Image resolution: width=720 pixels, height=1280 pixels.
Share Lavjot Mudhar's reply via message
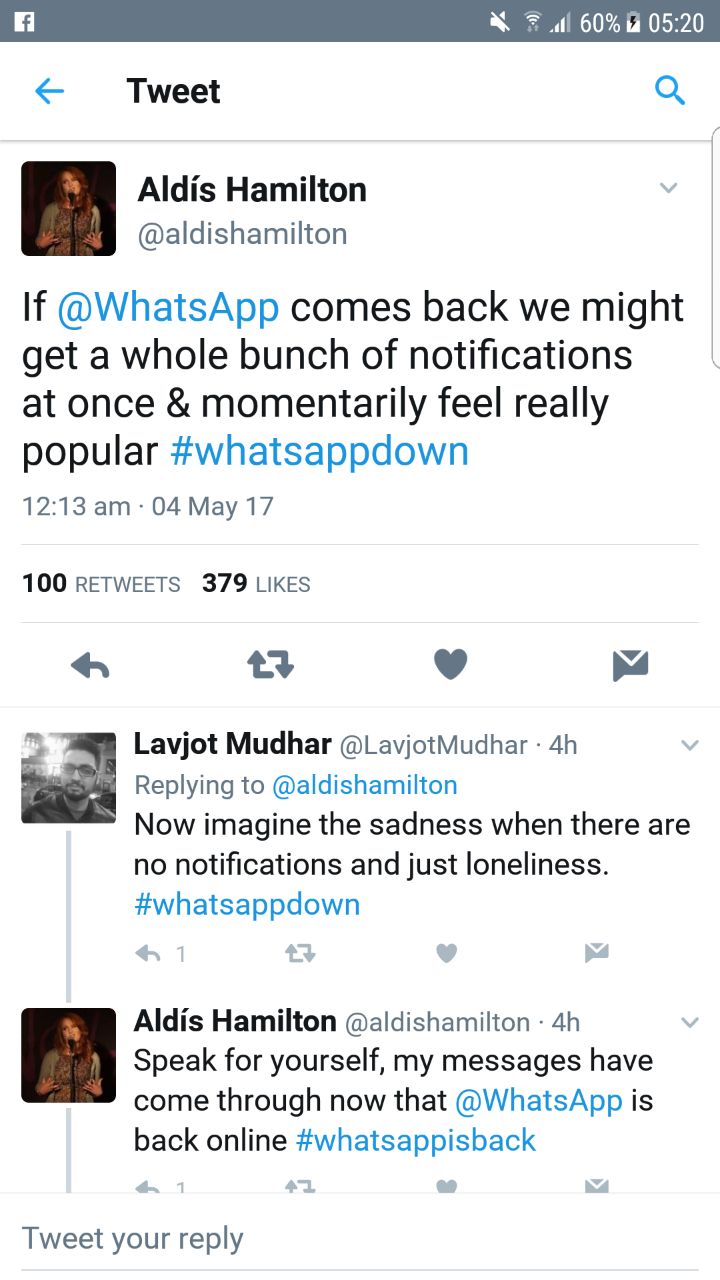(597, 953)
